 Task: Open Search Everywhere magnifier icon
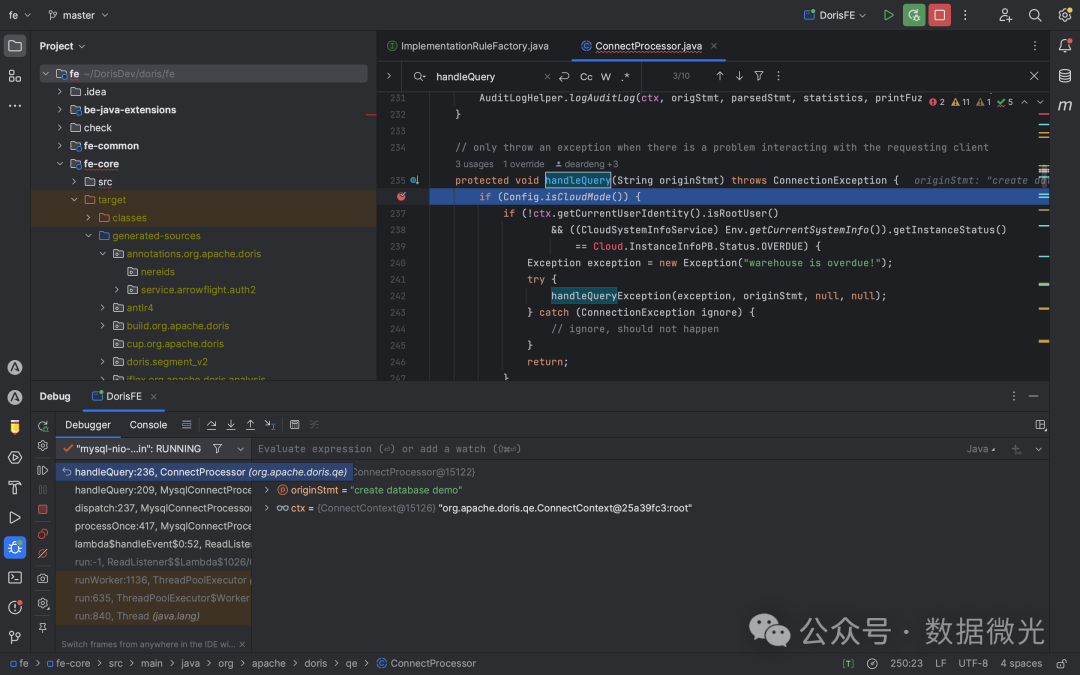point(1035,15)
